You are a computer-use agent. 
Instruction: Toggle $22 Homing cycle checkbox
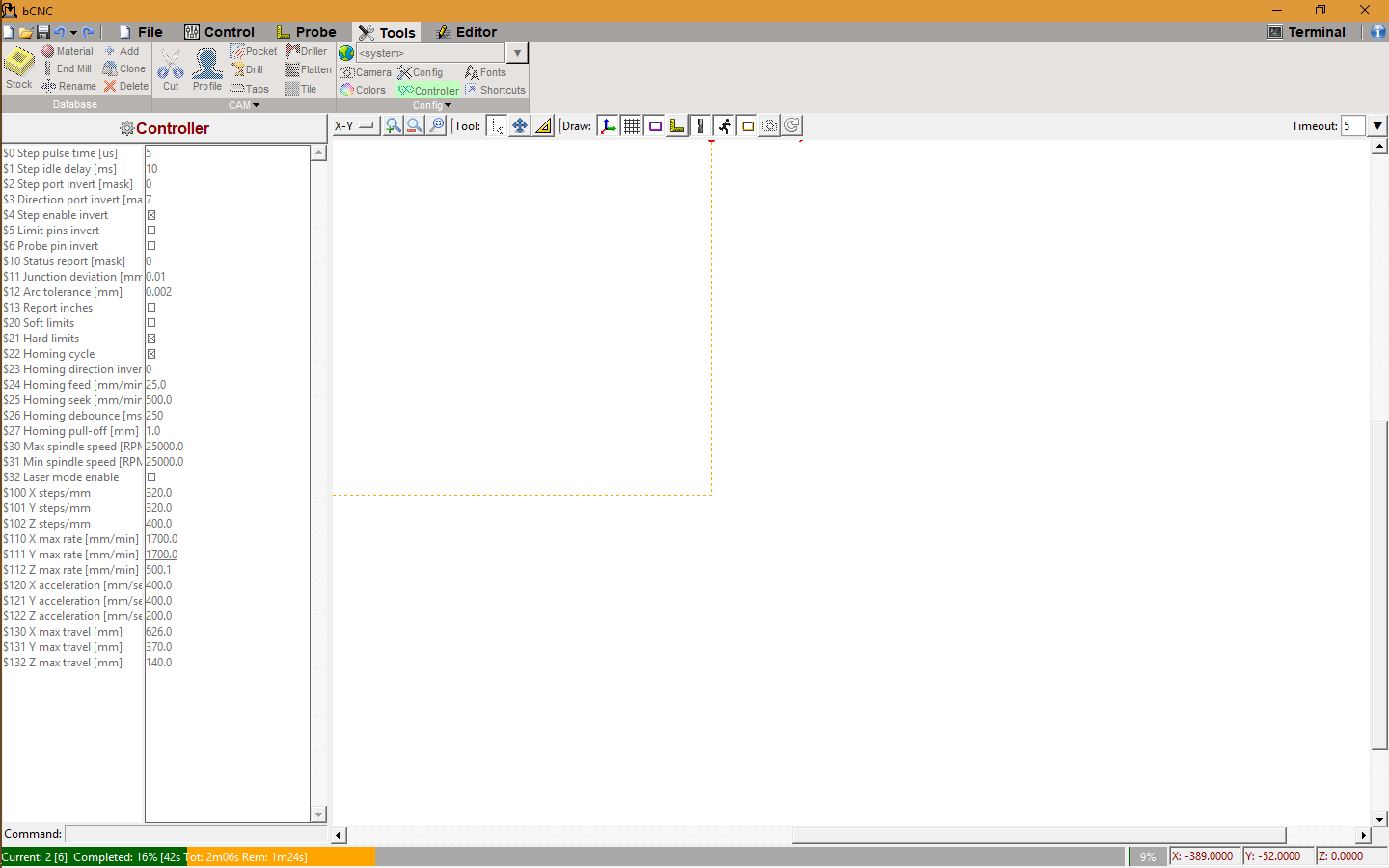151,354
